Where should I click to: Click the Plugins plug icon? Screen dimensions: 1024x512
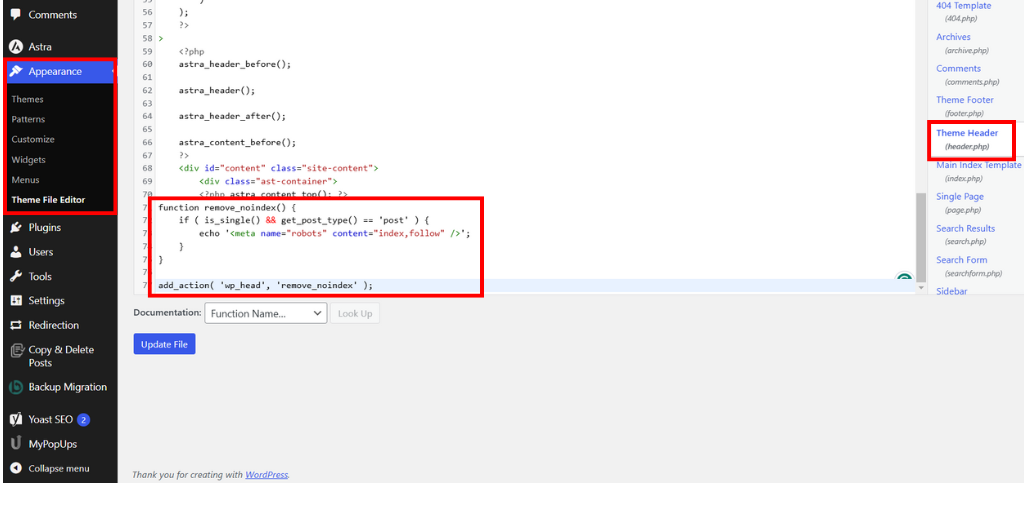click(16, 227)
